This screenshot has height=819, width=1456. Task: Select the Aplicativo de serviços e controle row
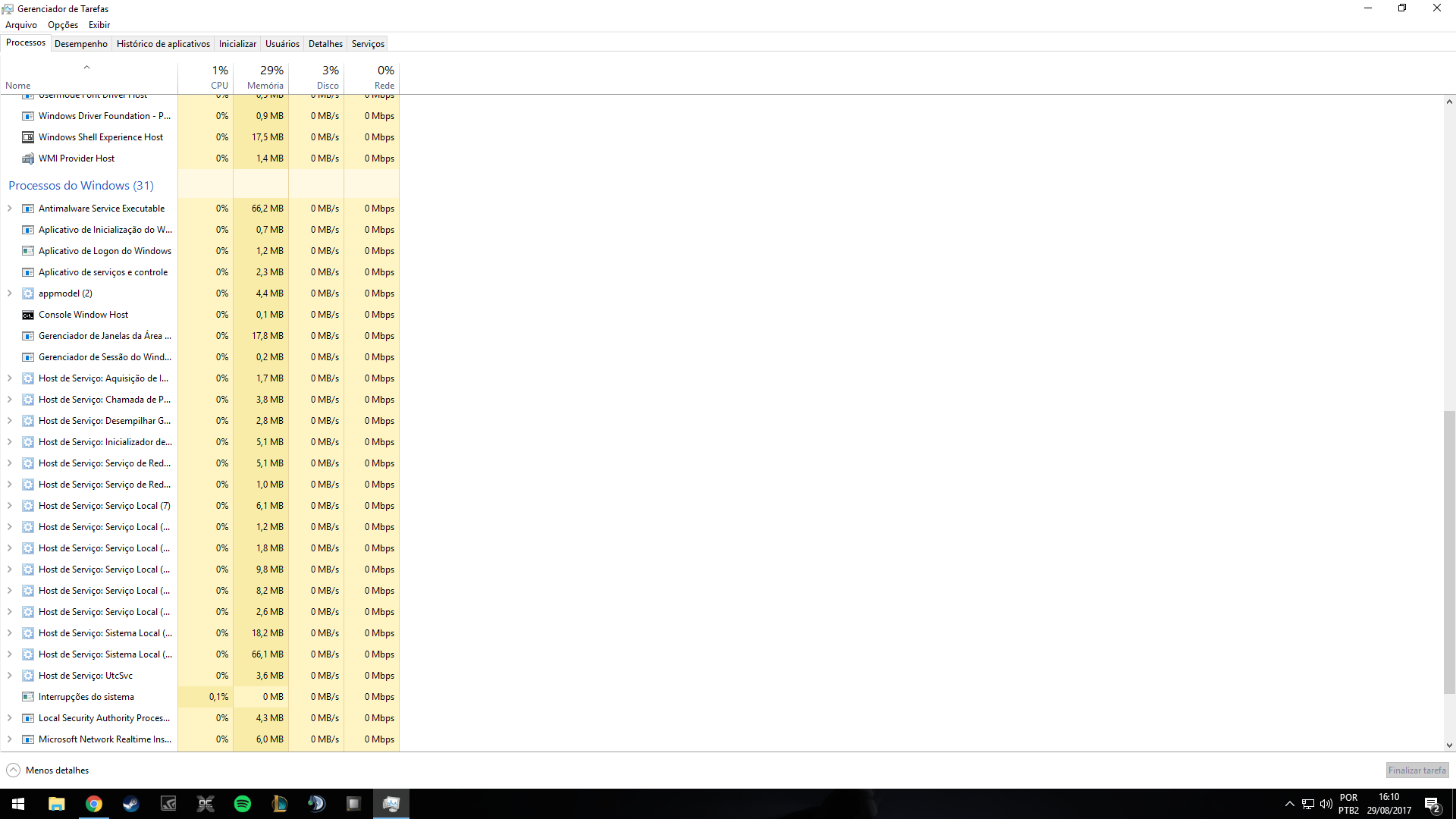199,272
